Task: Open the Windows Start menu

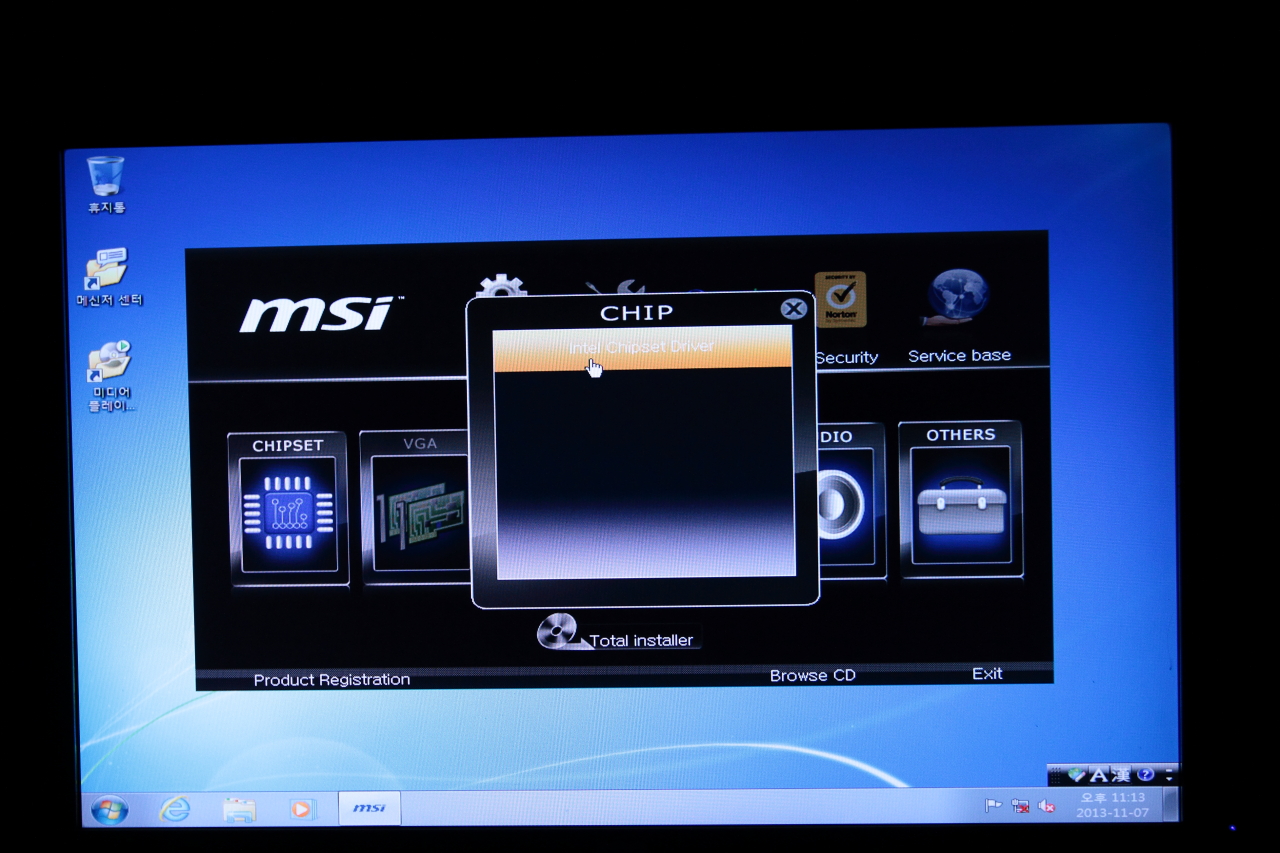Action: coord(109,810)
